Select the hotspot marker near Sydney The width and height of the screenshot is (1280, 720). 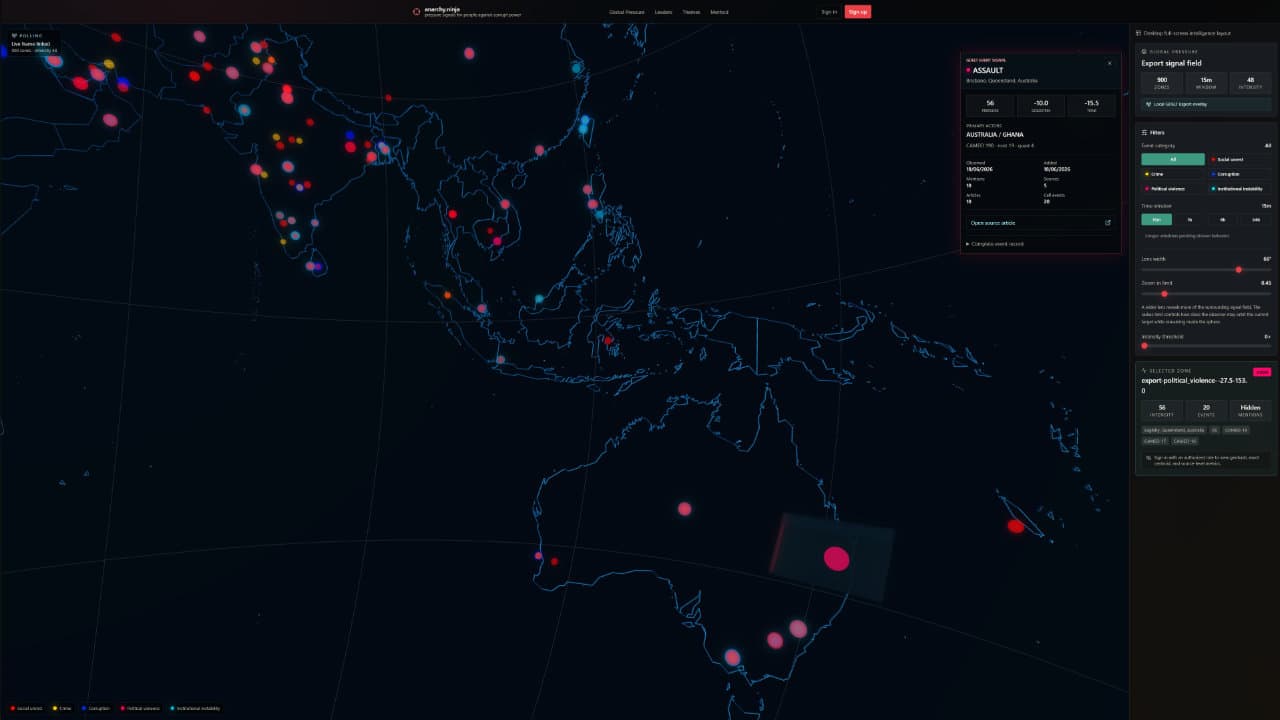[x=798, y=628]
